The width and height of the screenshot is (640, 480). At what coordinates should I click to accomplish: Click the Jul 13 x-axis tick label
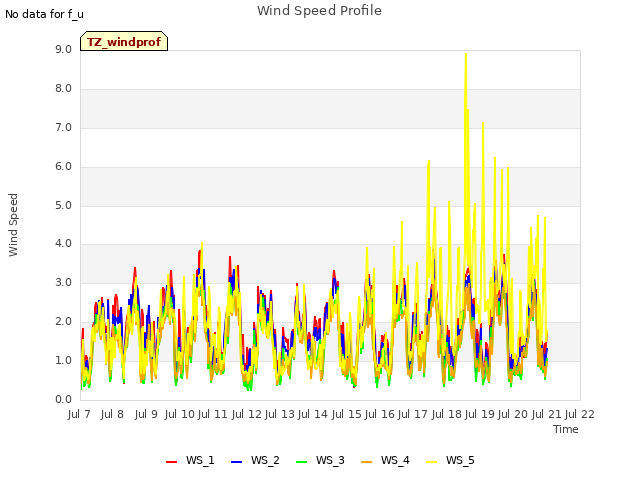click(x=280, y=414)
